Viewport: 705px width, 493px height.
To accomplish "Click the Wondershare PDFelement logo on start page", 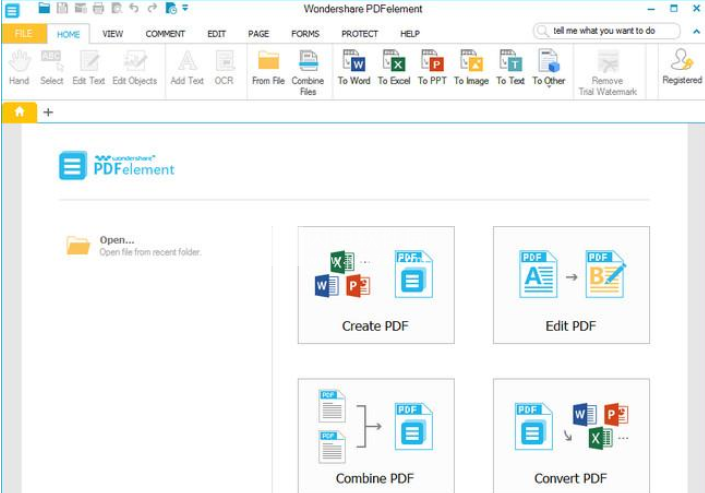I will 116,166.
